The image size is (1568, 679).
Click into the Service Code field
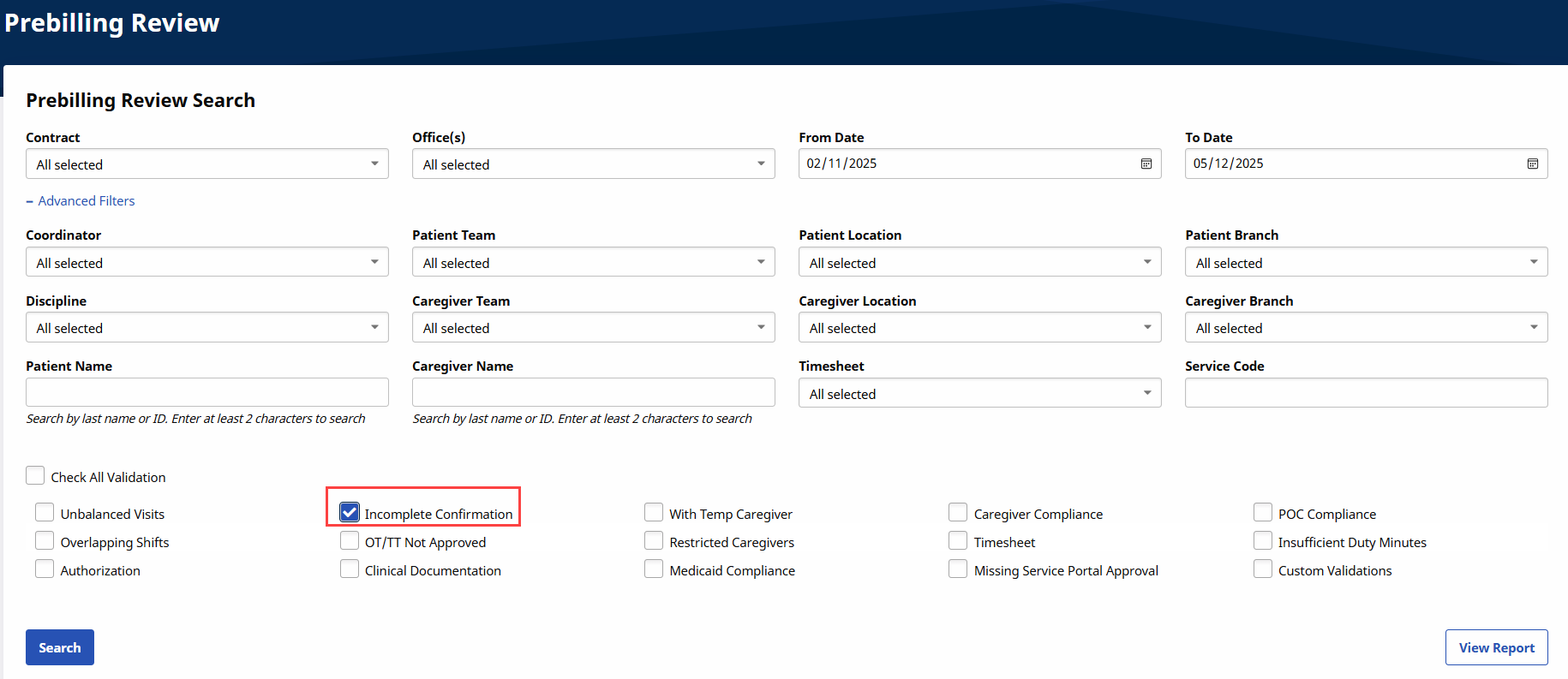click(x=1366, y=392)
